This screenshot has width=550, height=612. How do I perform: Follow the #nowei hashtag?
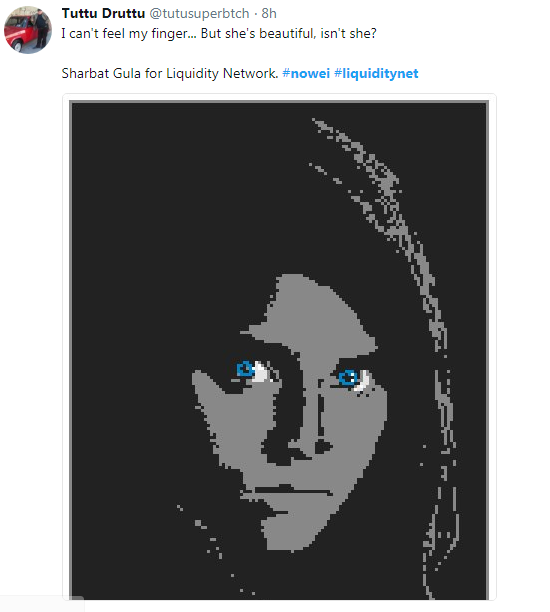[306, 73]
